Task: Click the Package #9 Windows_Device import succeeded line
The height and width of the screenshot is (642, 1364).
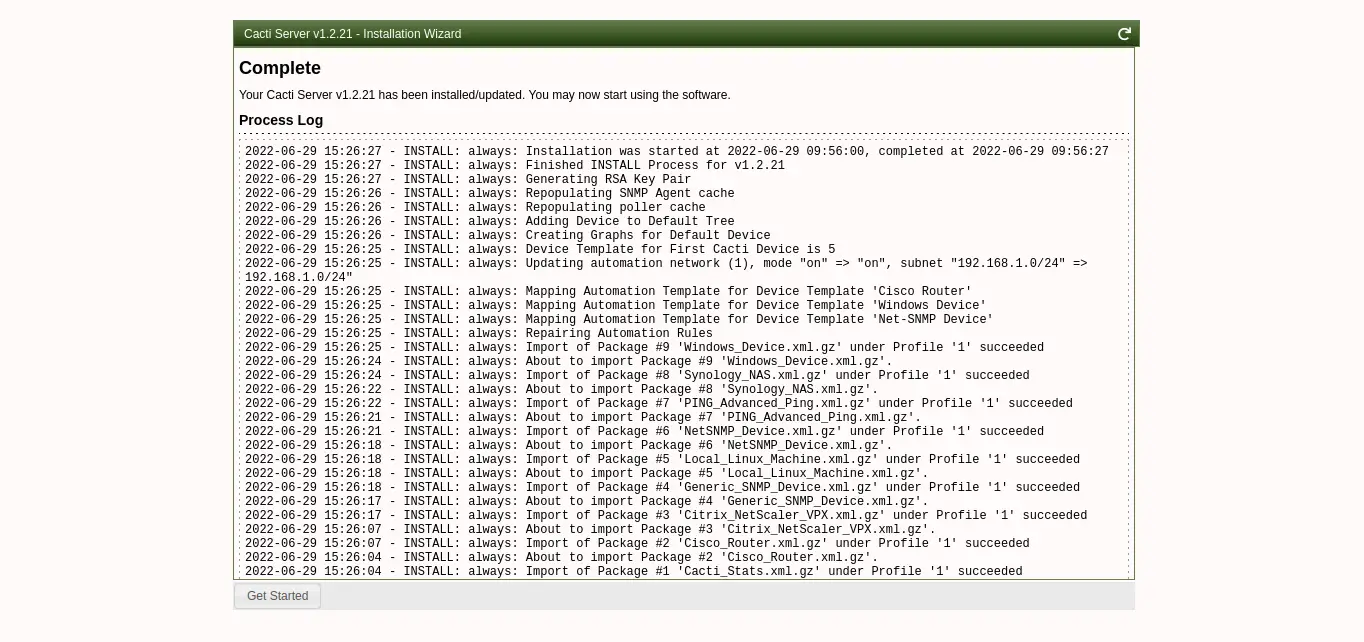Action: (644, 348)
